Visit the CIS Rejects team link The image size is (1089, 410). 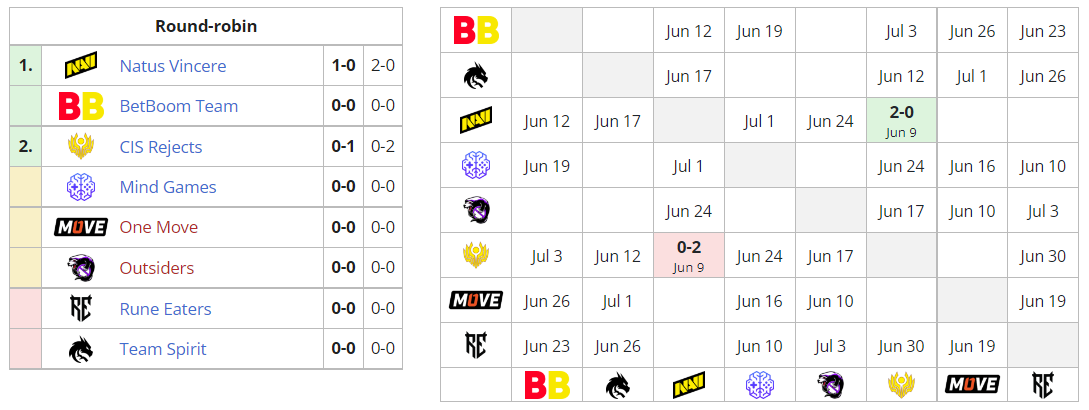tap(160, 147)
